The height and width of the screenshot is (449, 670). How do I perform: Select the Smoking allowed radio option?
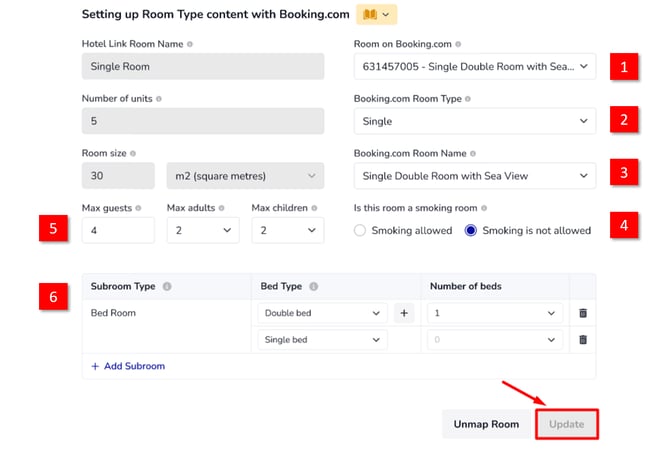pyautogui.click(x=361, y=230)
